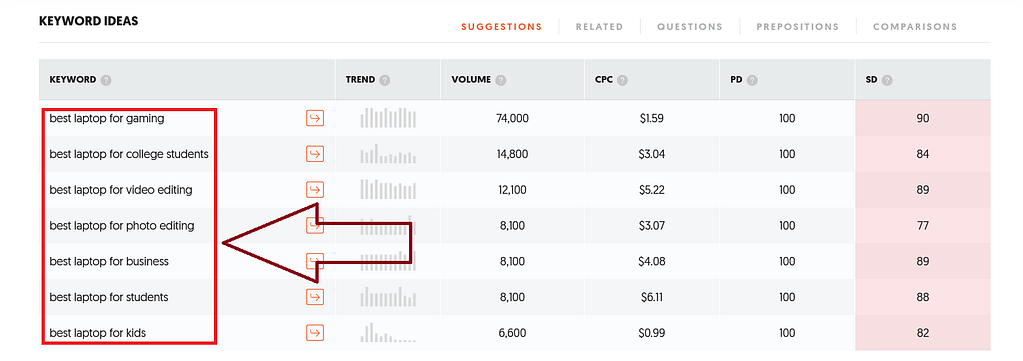Select the Suggestions tab
Viewport: 1023px width, 361px height.
pos(501,27)
